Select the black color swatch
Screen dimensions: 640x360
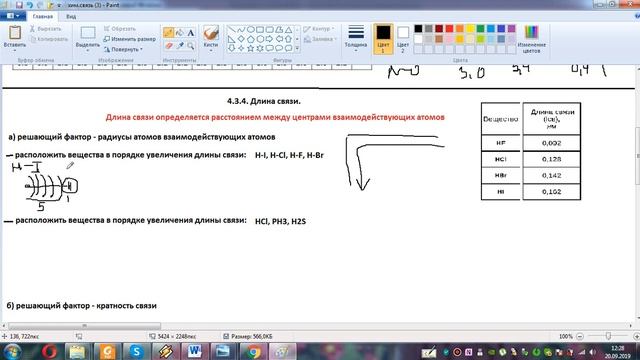[x=418, y=29]
